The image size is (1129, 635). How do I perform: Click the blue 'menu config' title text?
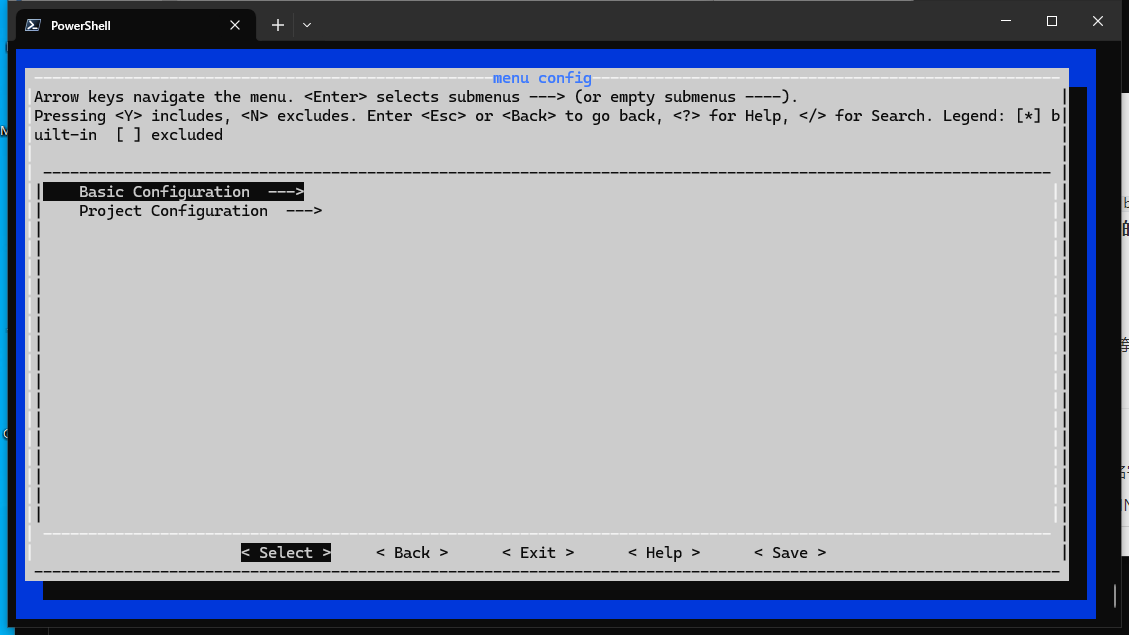pos(542,78)
